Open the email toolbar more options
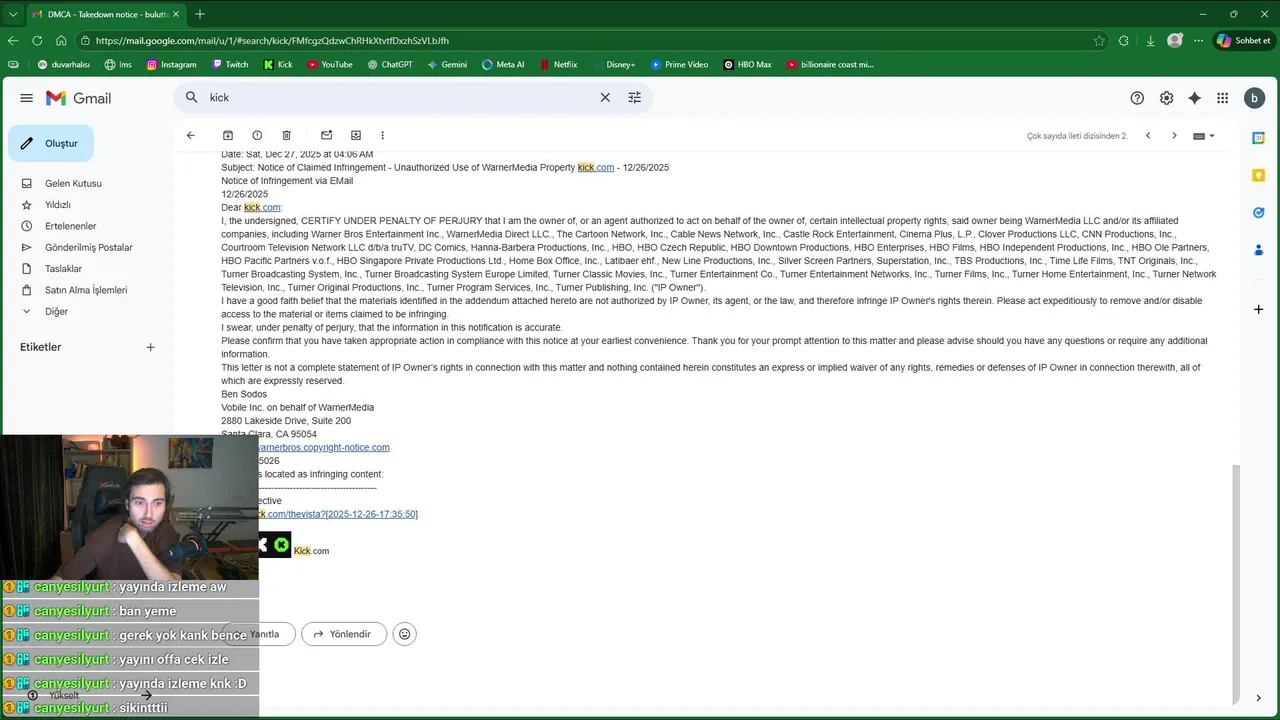 [x=382, y=135]
